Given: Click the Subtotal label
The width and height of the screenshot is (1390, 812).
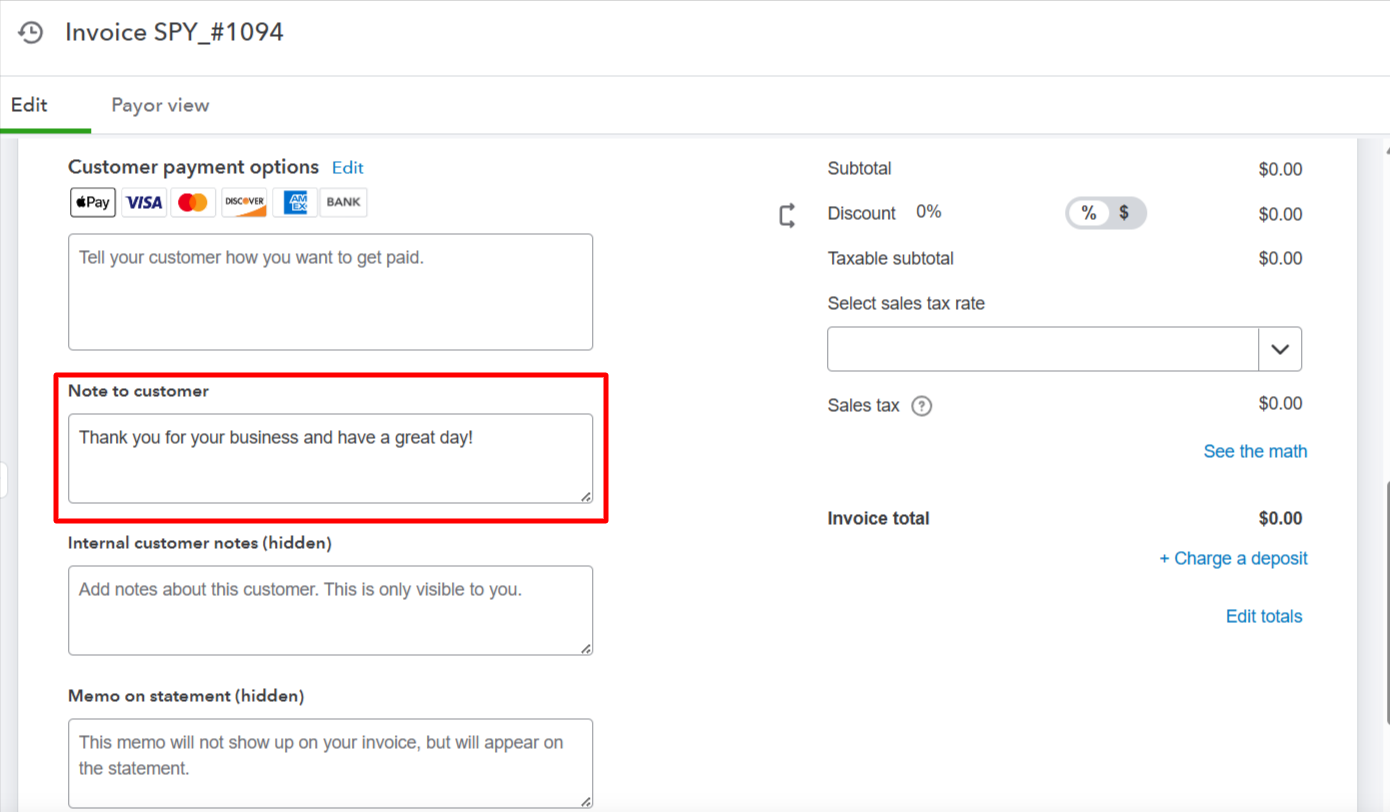Looking at the screenshot, I should tap(859, 168).
